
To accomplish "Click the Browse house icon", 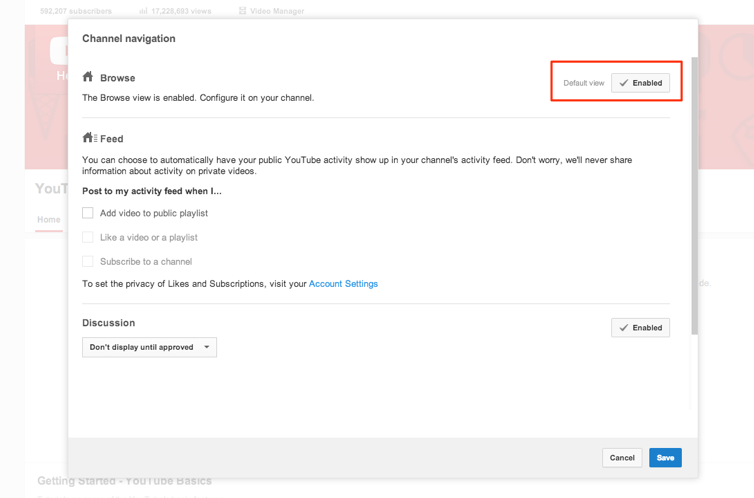I will 88,77.
